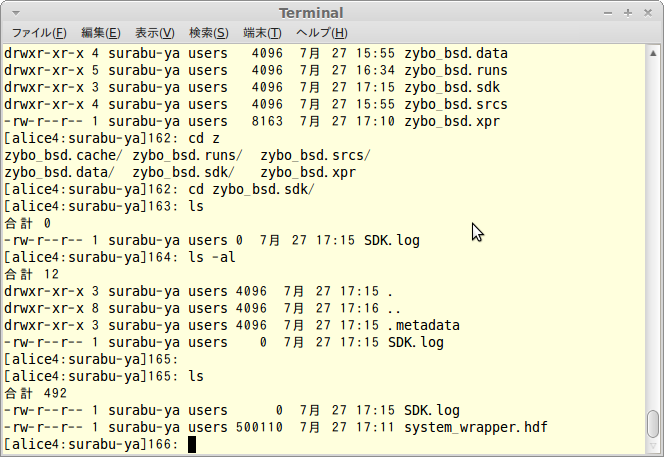Click the vertical scrollbar thumb
The height and width of the screenshot is (457, 664).
point(653,425)
